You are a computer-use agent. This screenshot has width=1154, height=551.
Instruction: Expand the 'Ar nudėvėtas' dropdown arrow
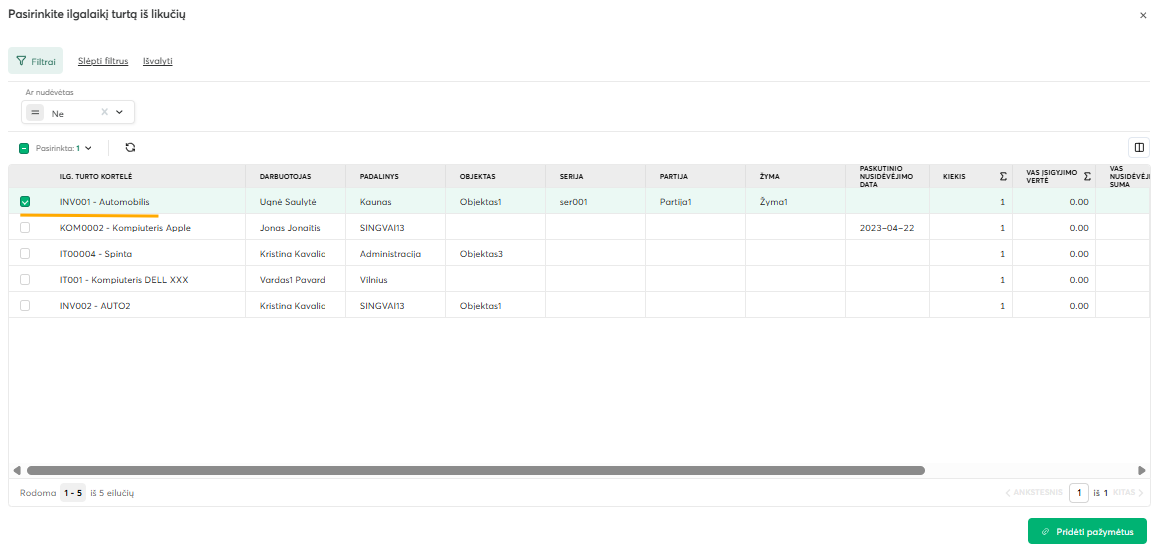pos(120,112)
